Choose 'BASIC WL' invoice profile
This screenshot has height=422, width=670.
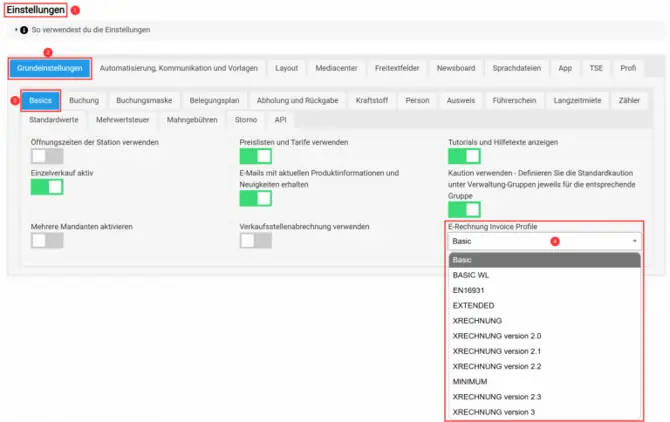click(544, 275)
